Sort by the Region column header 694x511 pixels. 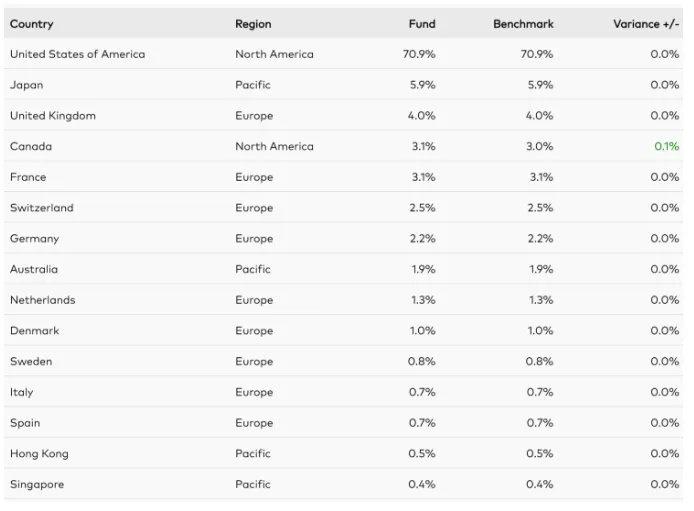point(253,24)
